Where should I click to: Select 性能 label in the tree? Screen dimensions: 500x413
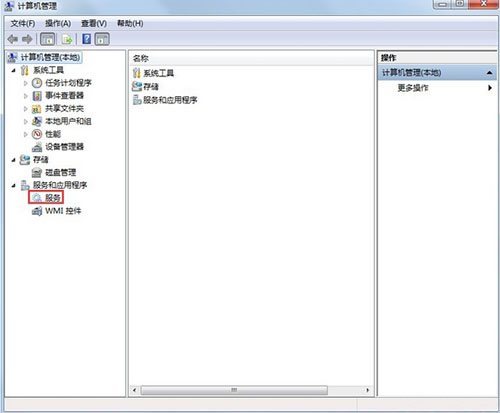(x=53, y=134)
